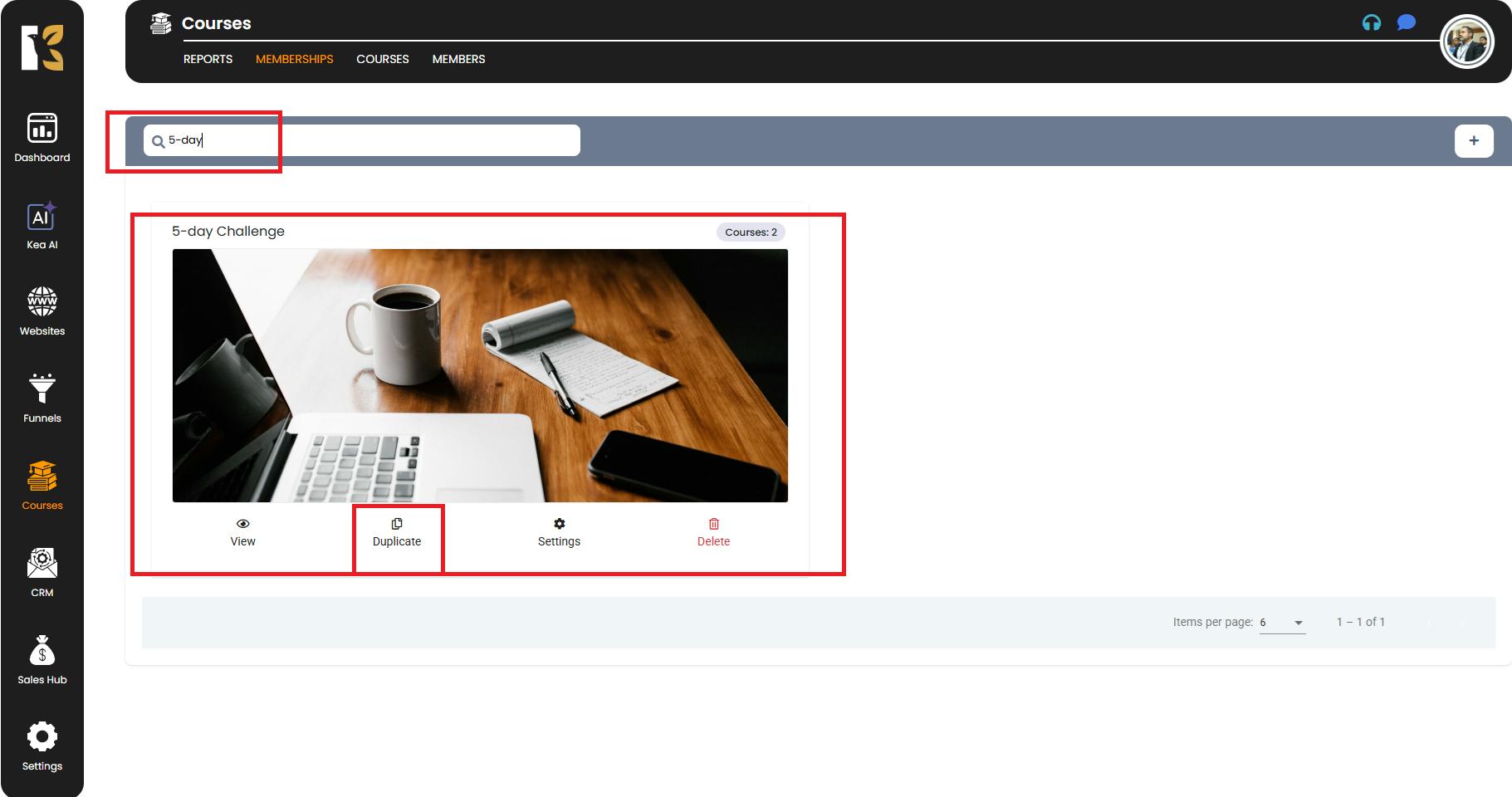View the 5-day Challenge membership
1512x797 pixels.
pos(242,532)
